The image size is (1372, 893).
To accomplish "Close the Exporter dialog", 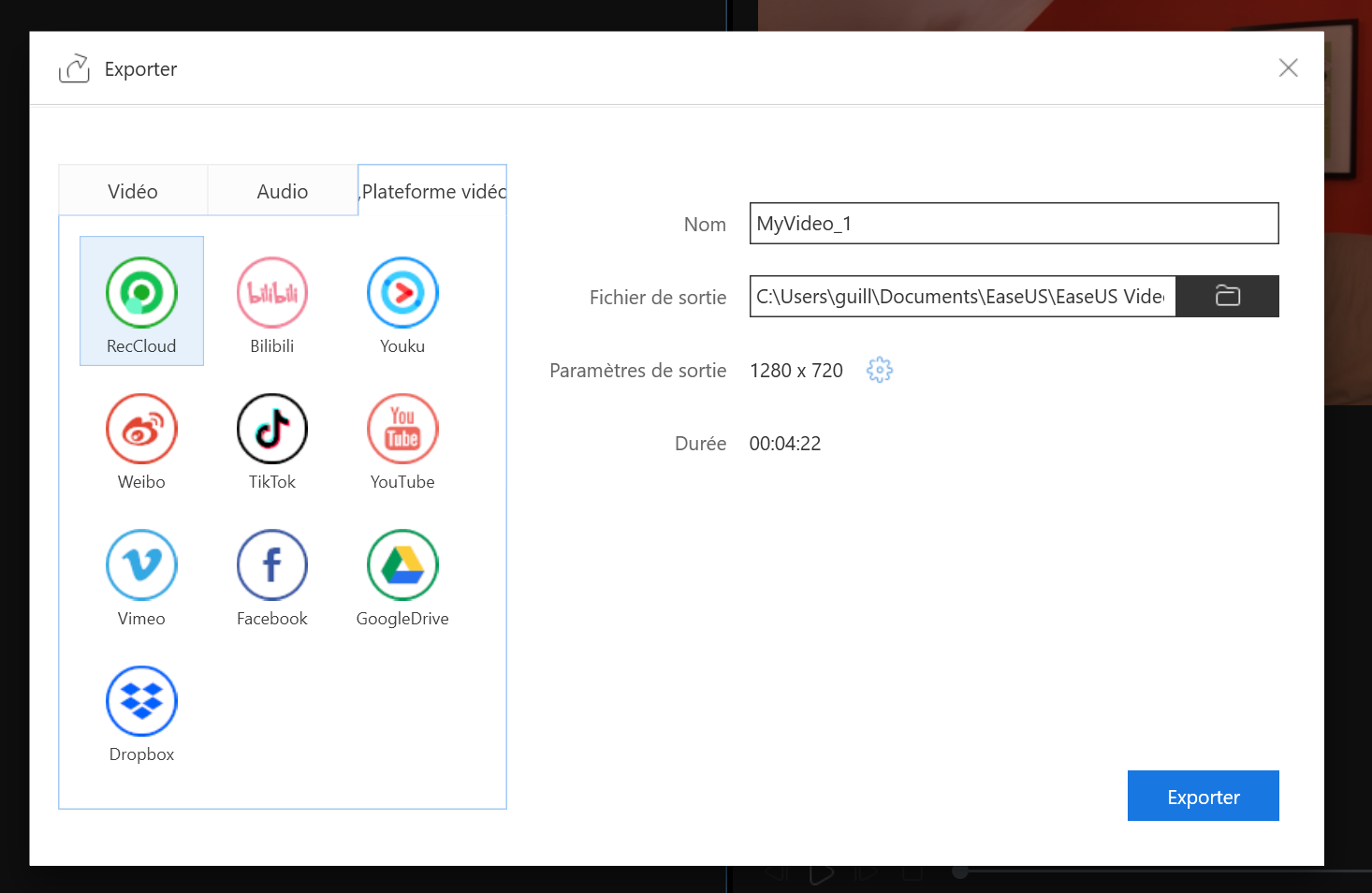I will pyautogui.click(x=1289, y=67).
